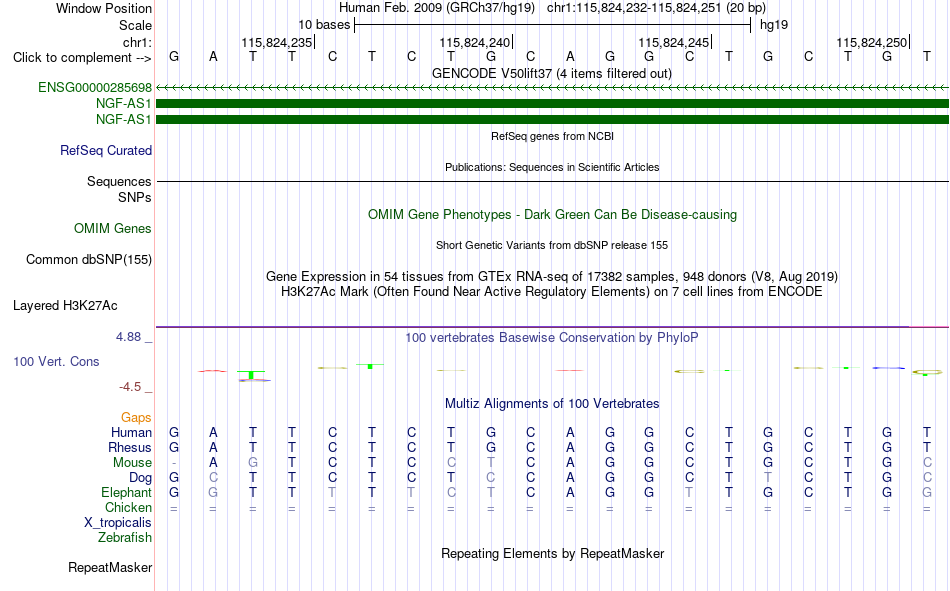Select the Rhesus species row label
The image size is (950, 591).
(130, 447)
